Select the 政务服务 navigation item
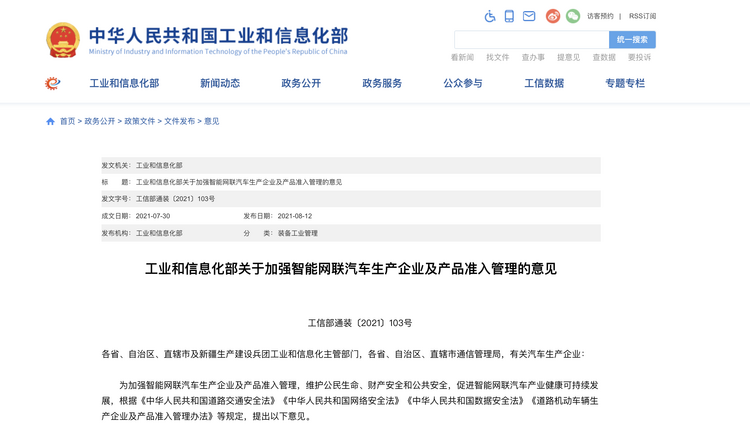750x431 pixels. [x=382, y=83]
